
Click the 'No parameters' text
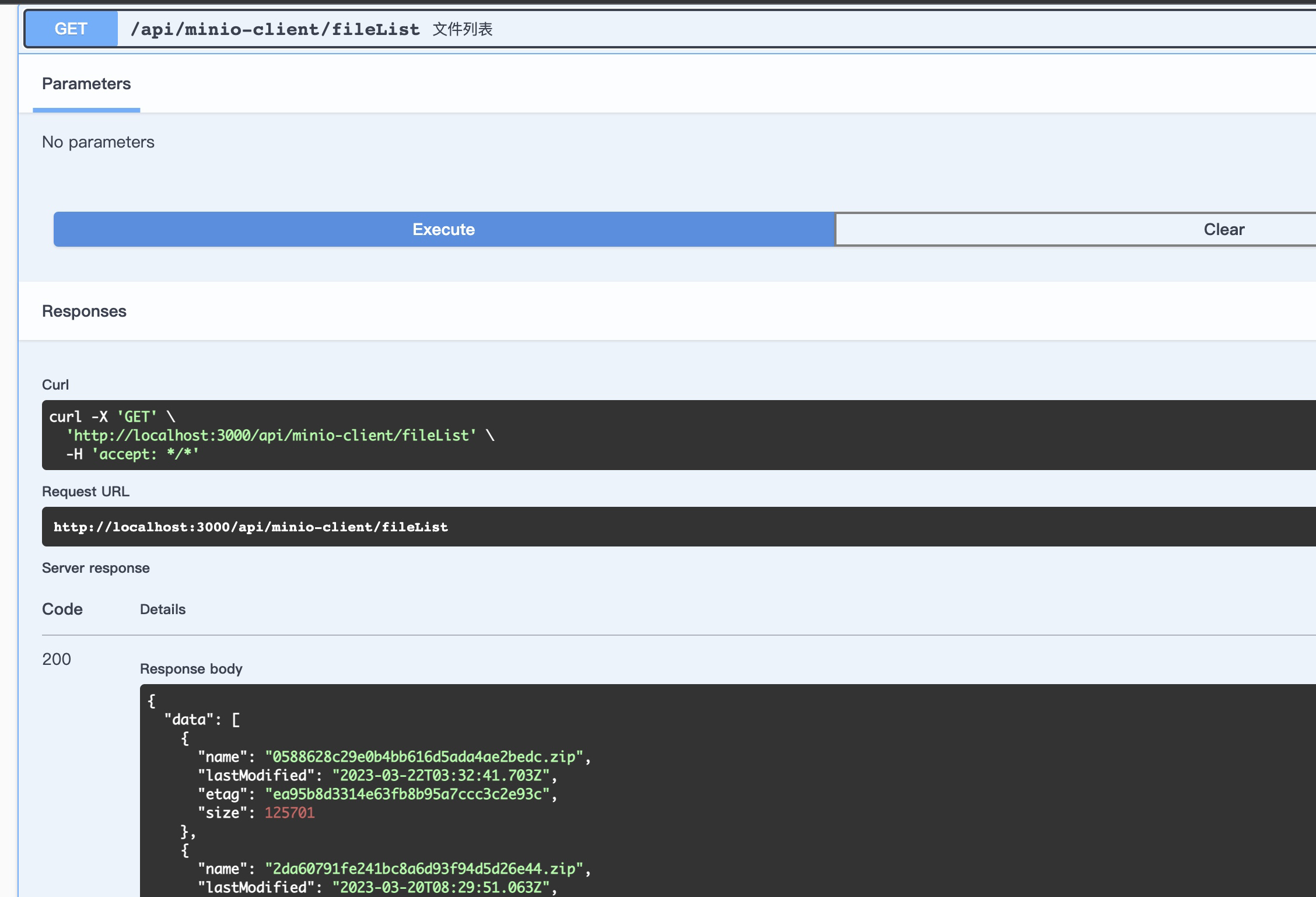pos(98,142)
